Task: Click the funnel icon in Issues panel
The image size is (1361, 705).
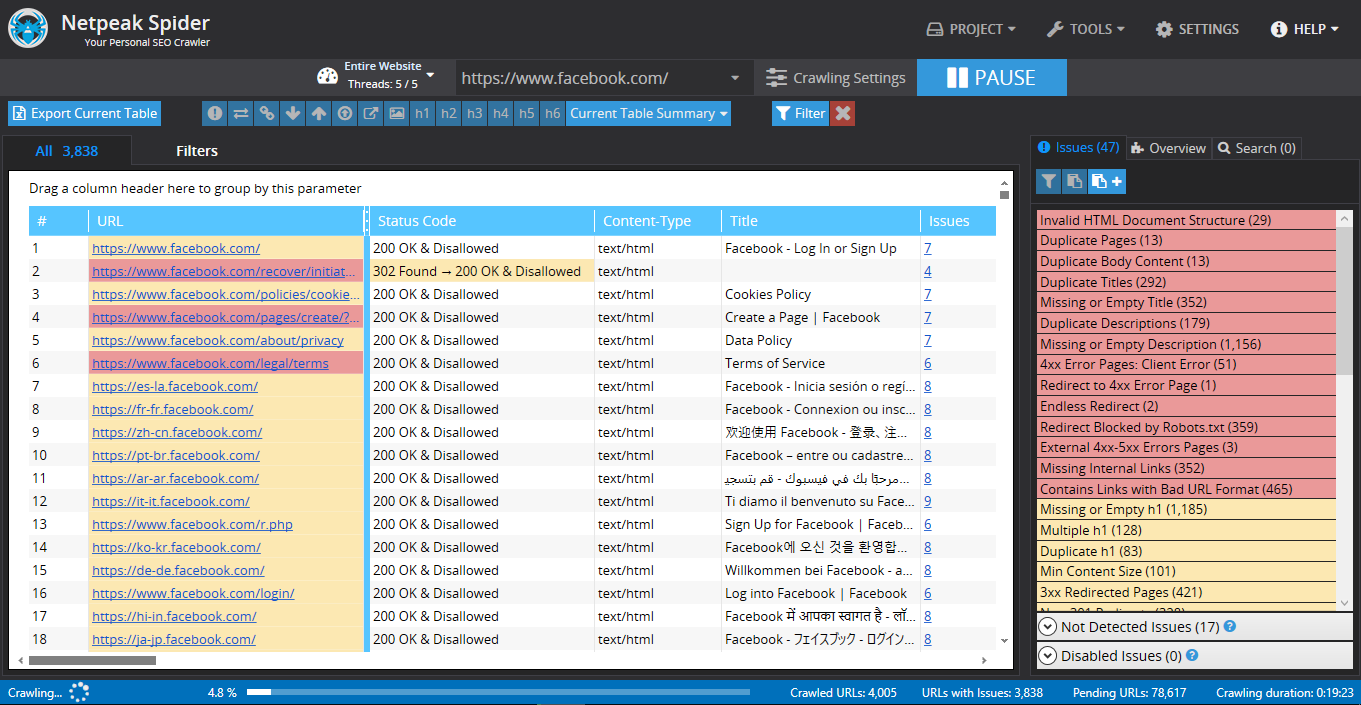Action: coord(1048,181)
